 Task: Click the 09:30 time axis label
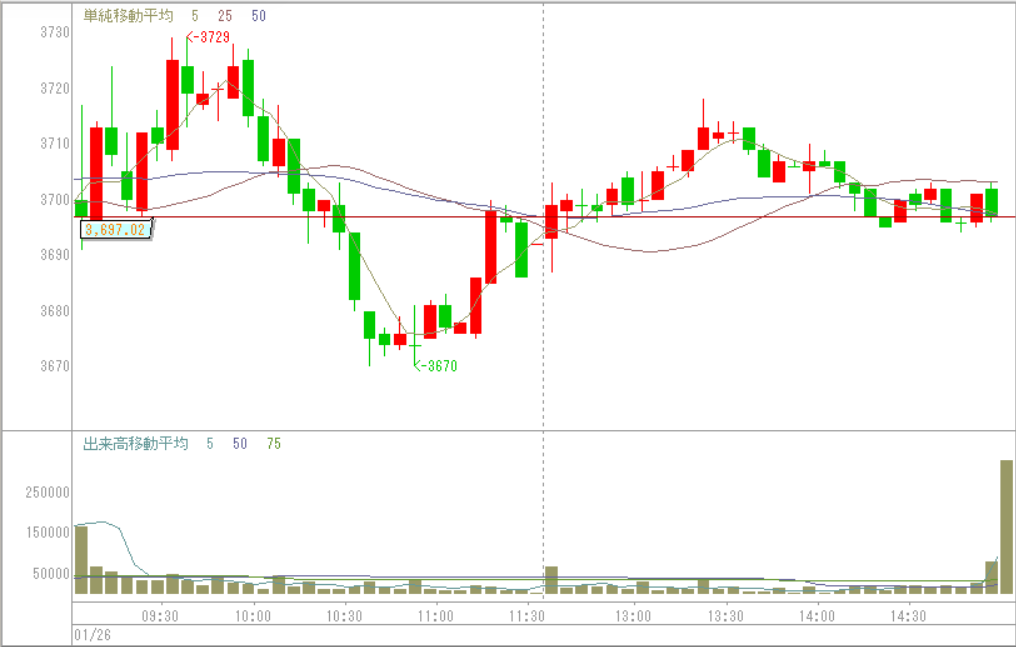(160, 615)
